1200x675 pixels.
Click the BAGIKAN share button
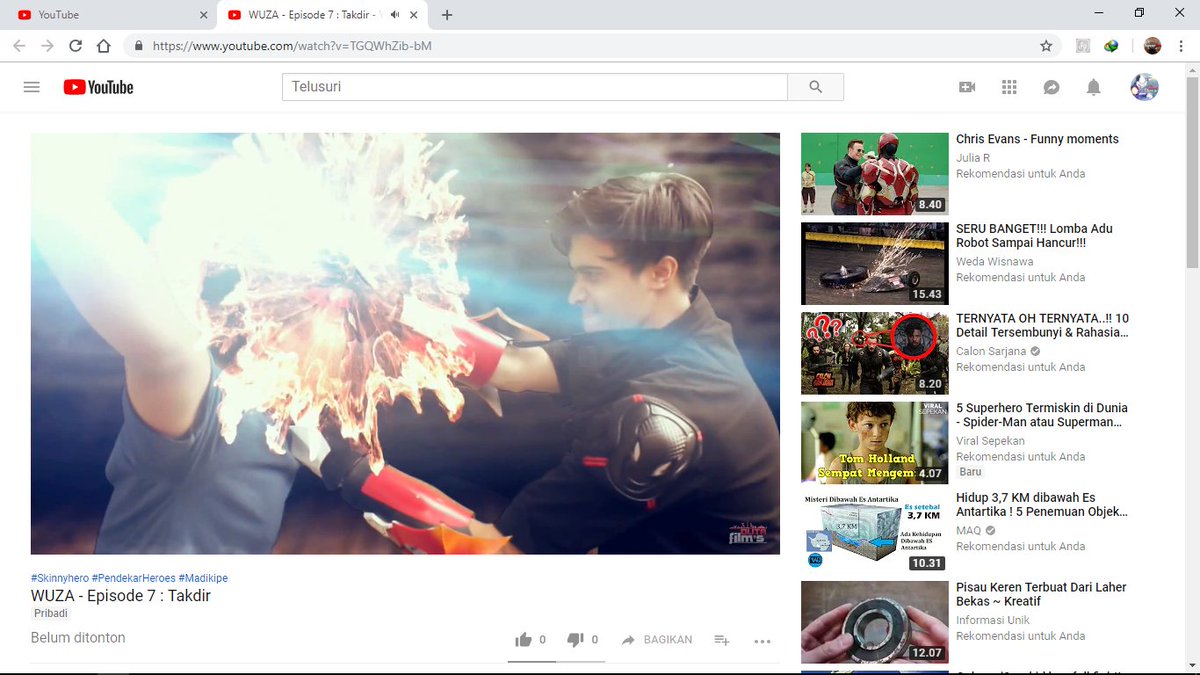656,640
